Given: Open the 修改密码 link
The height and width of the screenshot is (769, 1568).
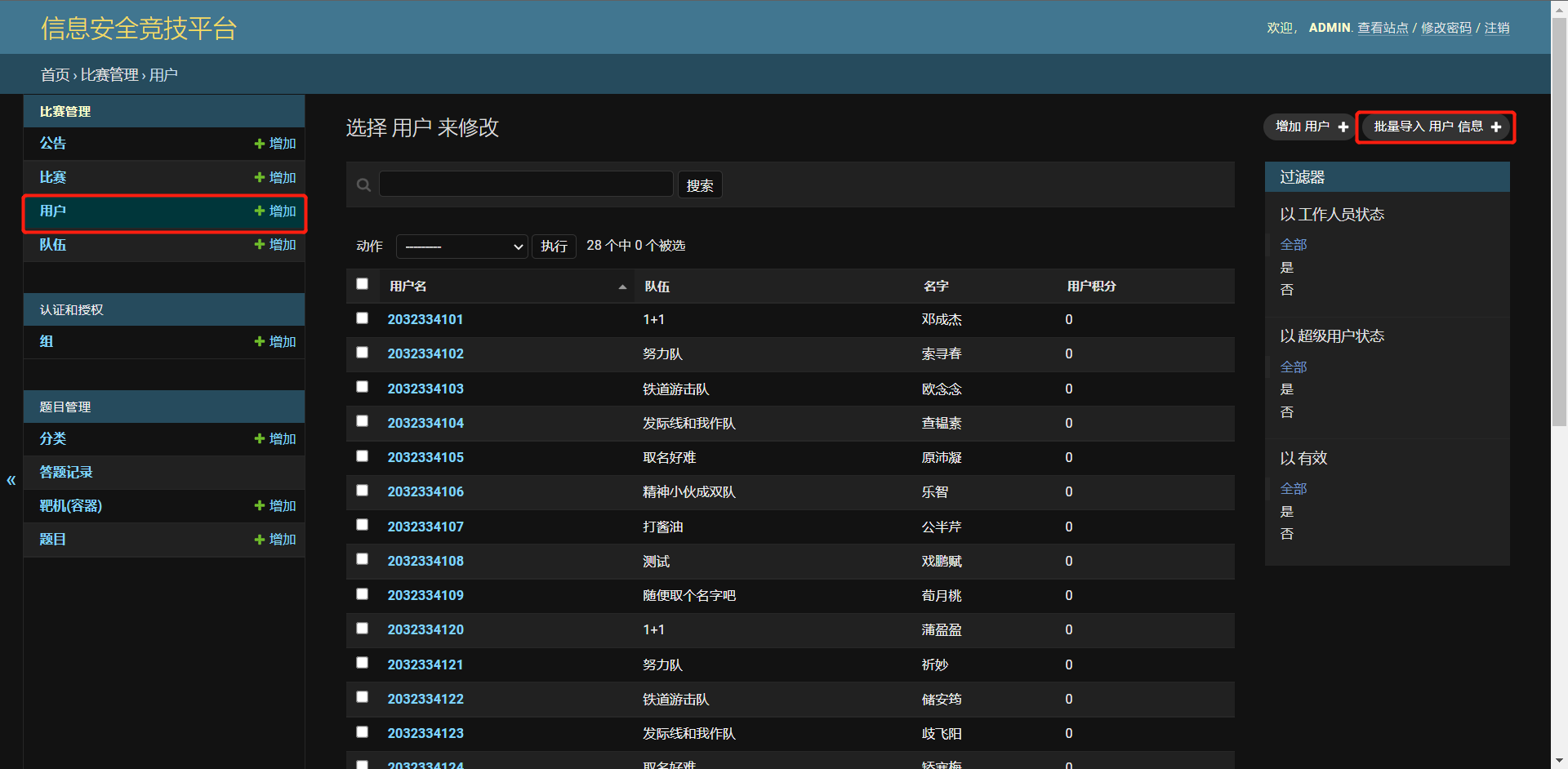Looking at the screenshot, I should pos(1446,28).
